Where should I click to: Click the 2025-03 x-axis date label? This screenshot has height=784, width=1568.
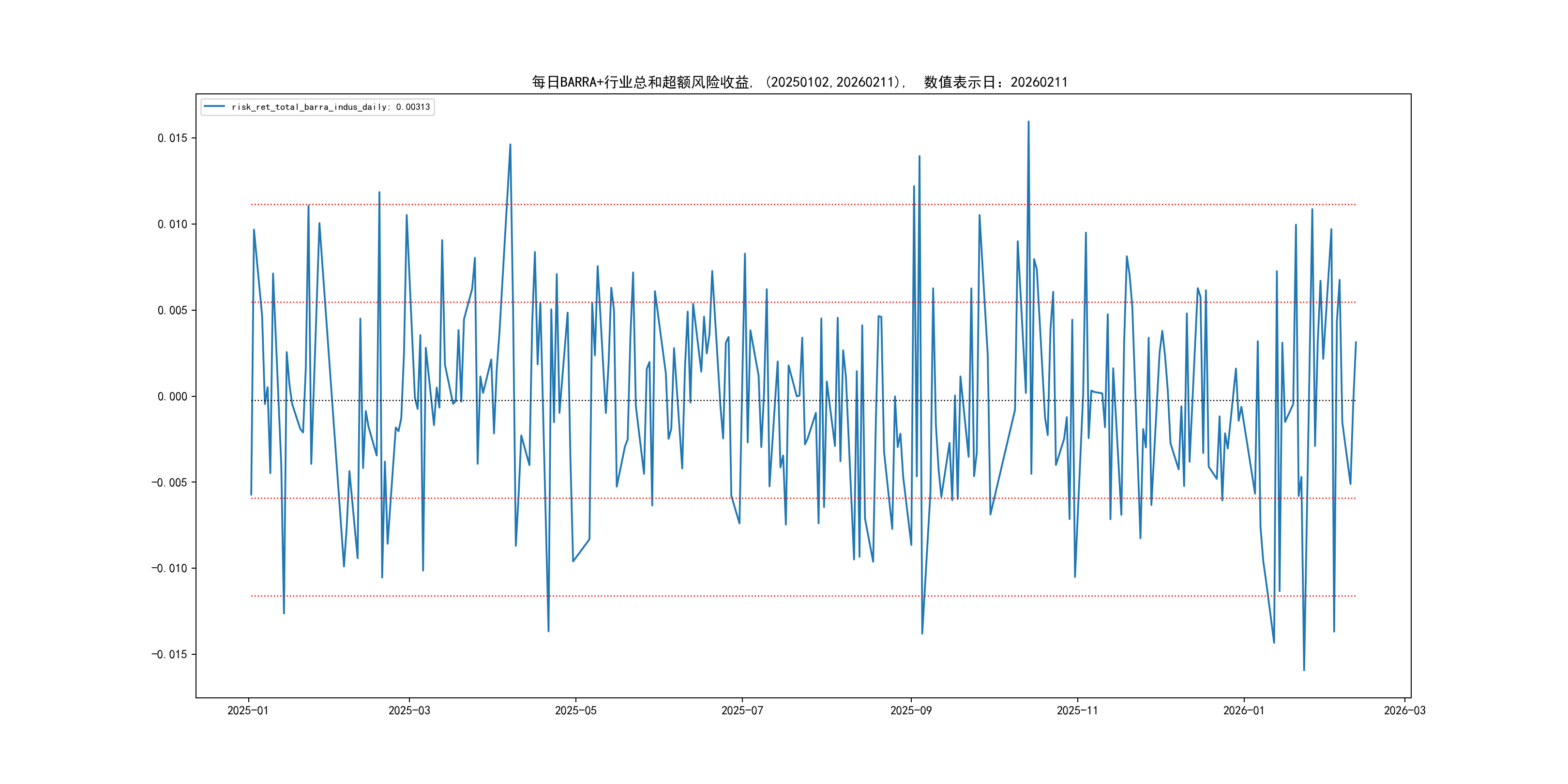point(409,710)
